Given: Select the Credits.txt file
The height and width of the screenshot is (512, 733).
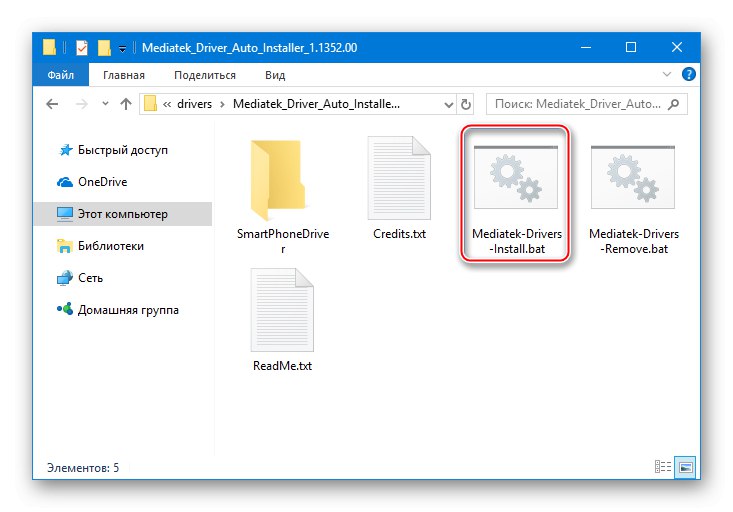Looking at the screenshot, I should tap(399, 189).
